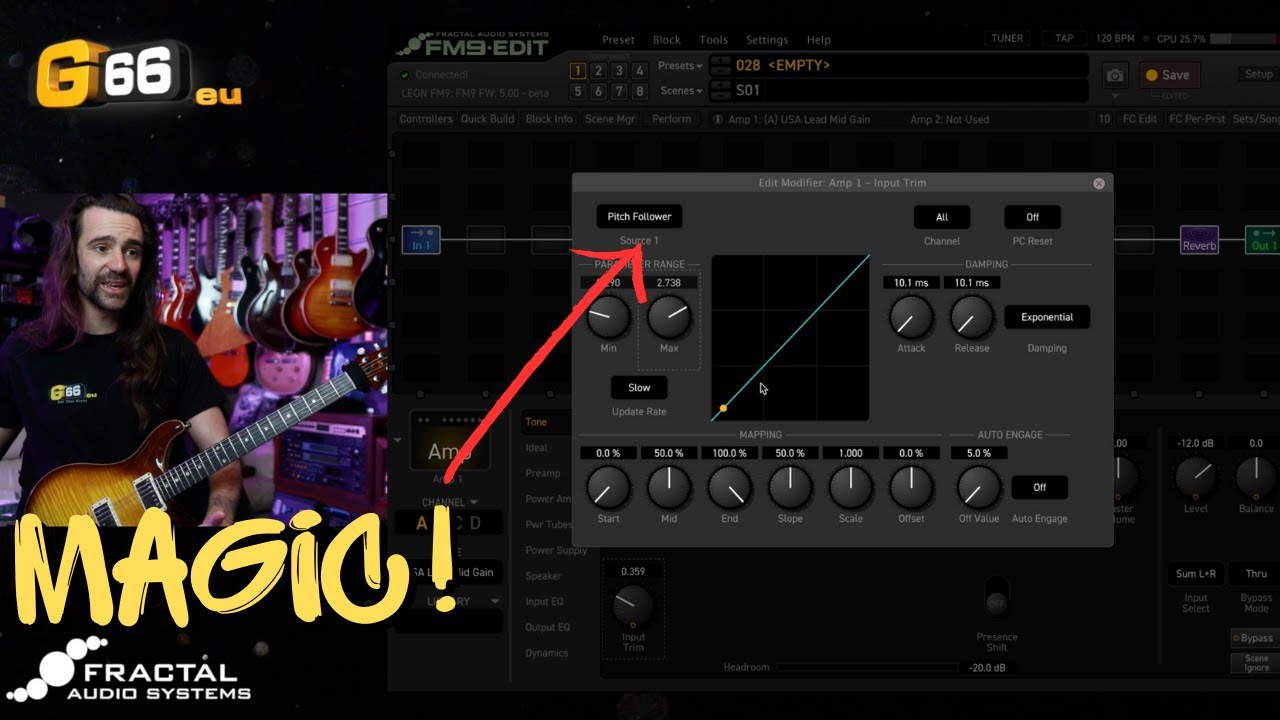The height and width of the screenshot is (720, 1280).
Task: Select scene button 1
Action: [x=577, y=70]
